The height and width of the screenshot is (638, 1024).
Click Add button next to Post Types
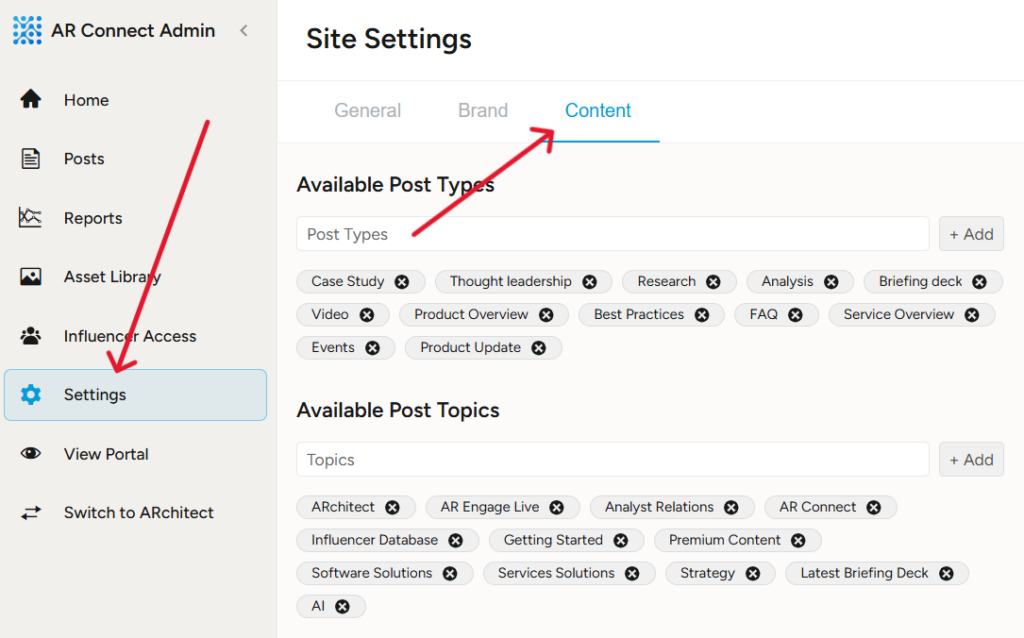coord(971,234)
